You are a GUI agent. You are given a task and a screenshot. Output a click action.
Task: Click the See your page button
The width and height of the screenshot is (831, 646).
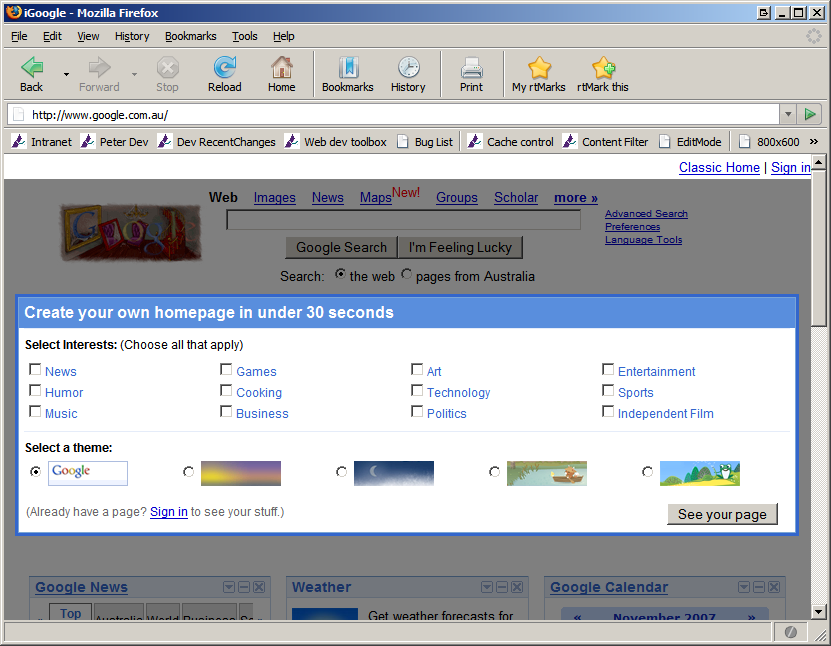point(722,514)
